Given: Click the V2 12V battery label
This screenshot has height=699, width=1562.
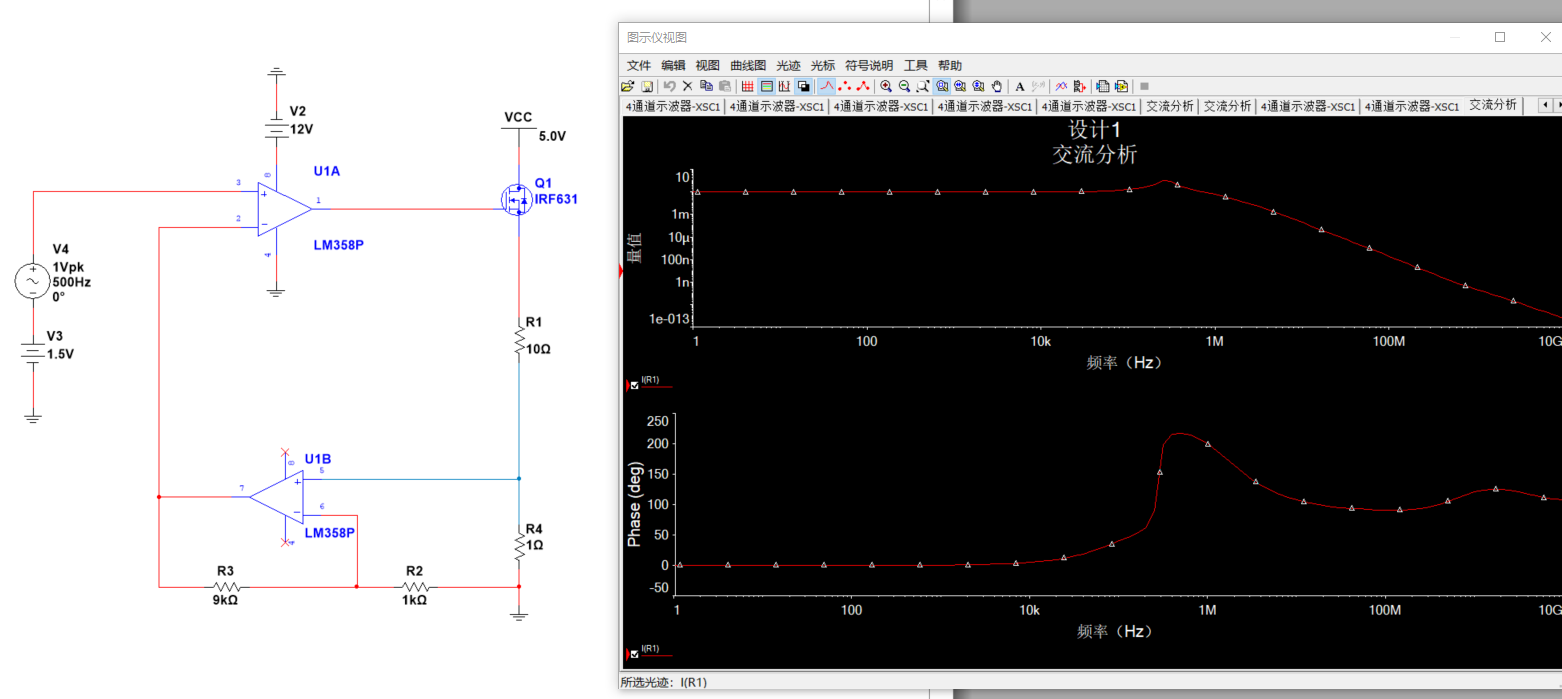Looking at the screenshot, I should [x=301, y=120].
